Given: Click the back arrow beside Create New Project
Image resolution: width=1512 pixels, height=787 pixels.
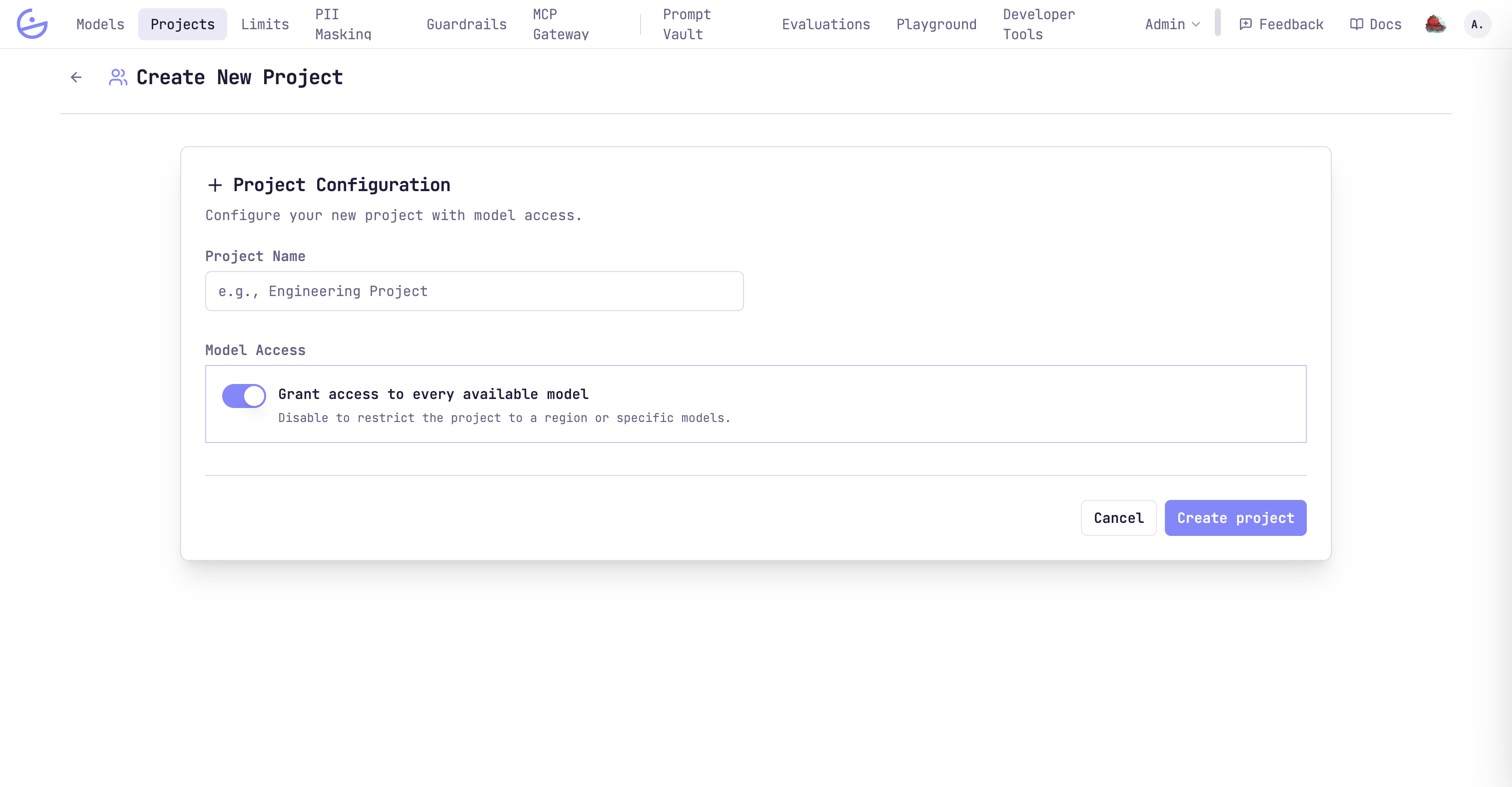Looking at the screenshot, I should click(76, 77).
